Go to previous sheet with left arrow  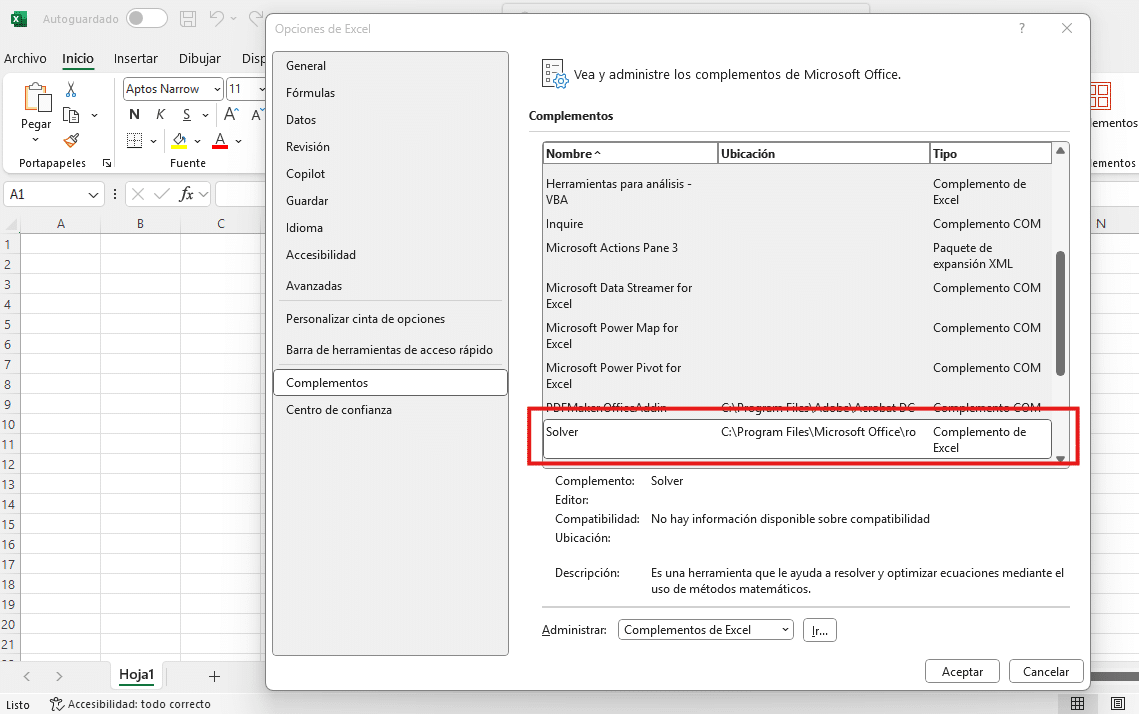coord(27,676)
